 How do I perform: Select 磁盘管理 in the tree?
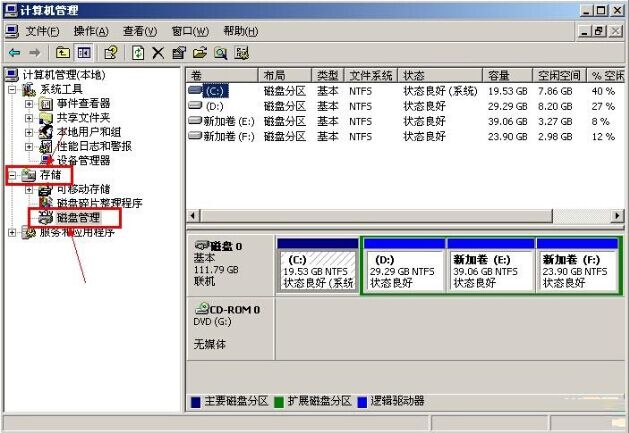[78, 218]
